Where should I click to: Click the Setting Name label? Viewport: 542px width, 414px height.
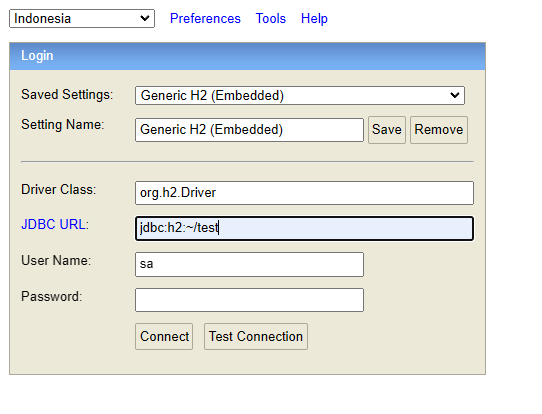pyautogui.click(x=63, y=124)
